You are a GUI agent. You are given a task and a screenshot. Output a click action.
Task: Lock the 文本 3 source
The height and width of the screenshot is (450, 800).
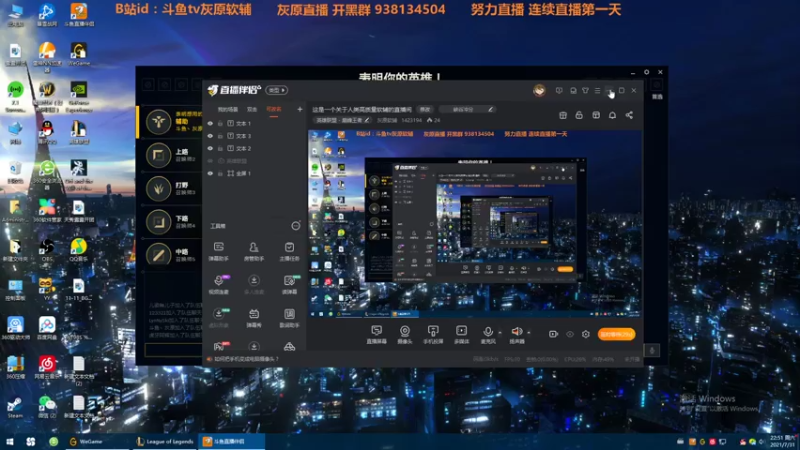(220, 136)
